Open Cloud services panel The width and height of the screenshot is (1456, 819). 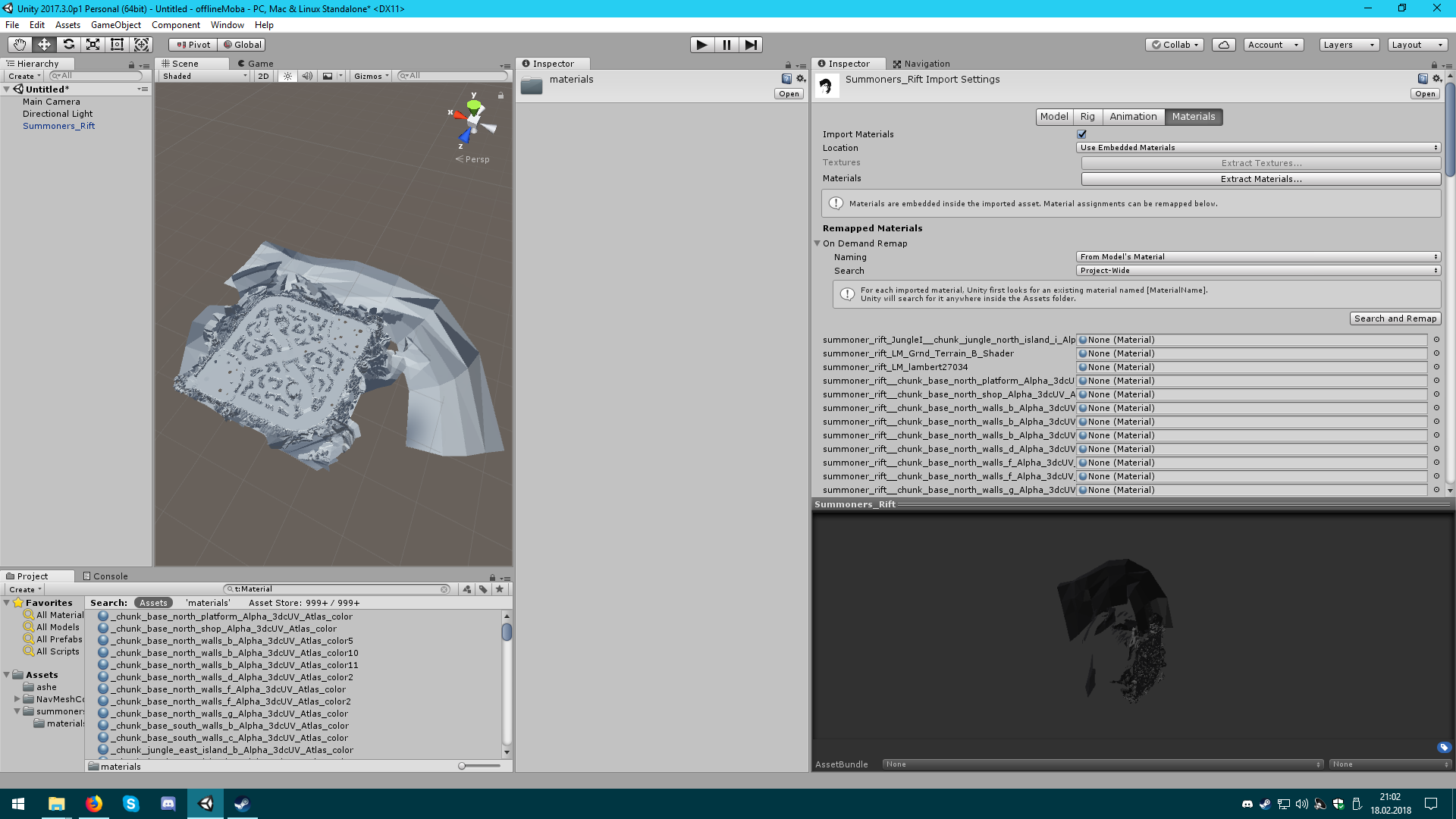pos(1223,45)
